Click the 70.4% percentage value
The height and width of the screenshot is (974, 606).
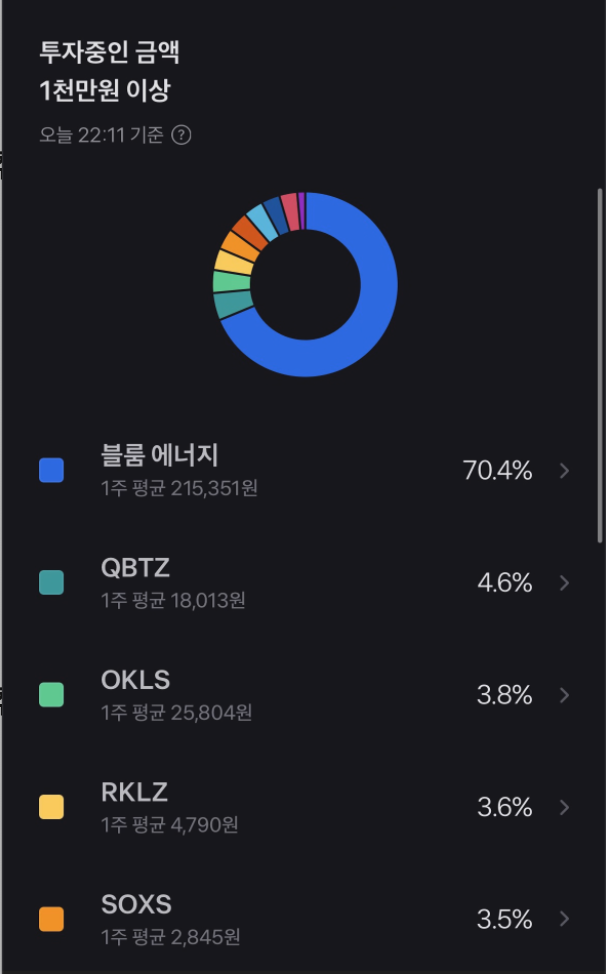click(x=500, y=470)
